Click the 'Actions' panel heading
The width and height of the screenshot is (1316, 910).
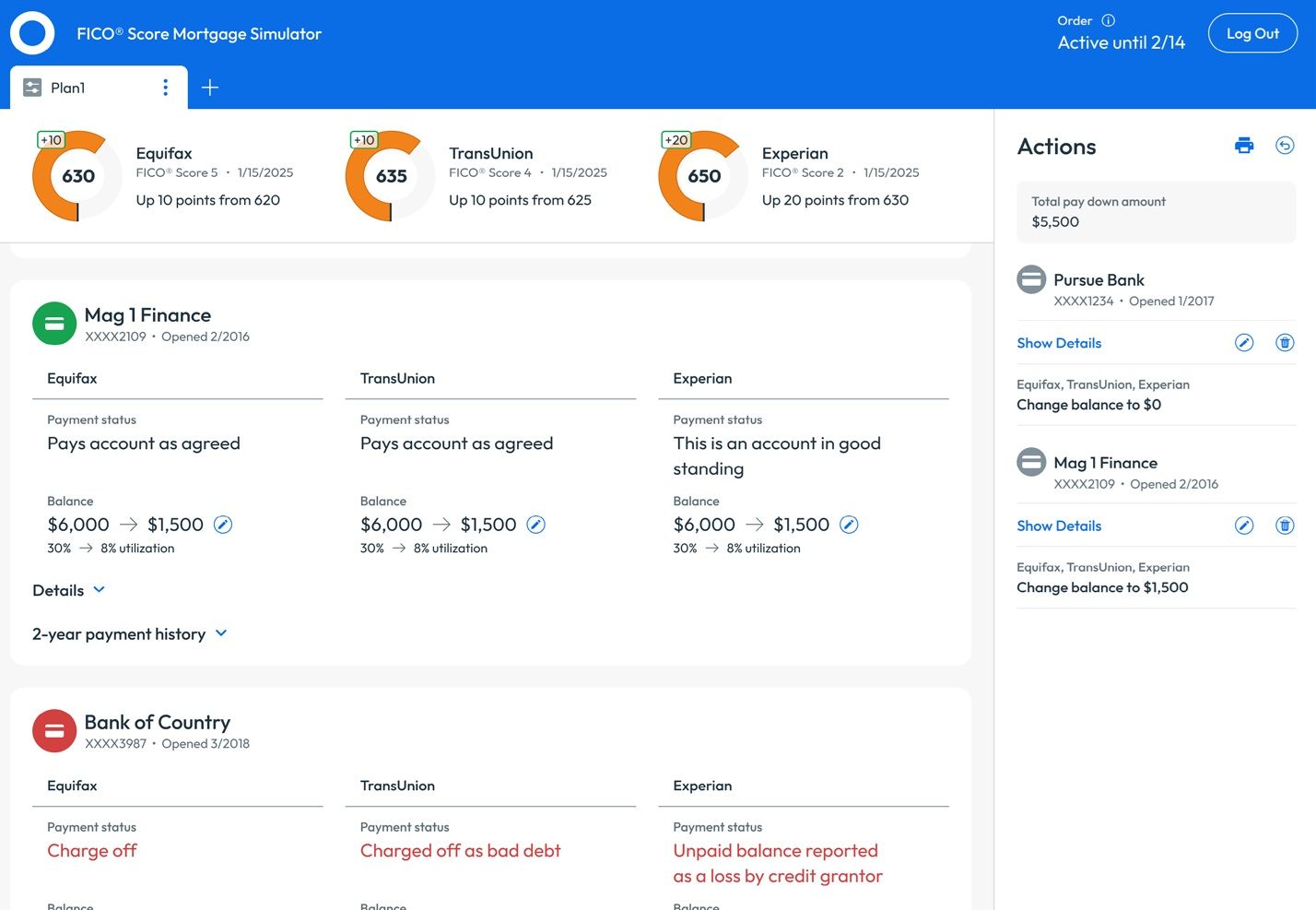click(1056, 147)
